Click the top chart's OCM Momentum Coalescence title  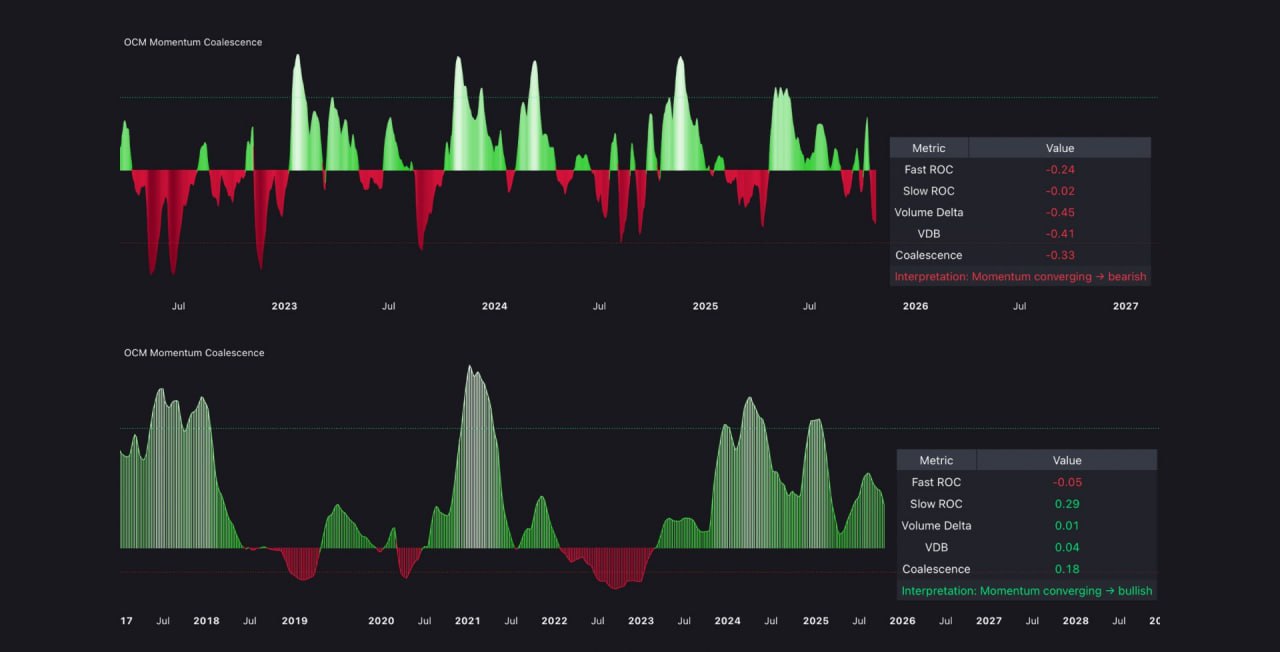[193, 42]
